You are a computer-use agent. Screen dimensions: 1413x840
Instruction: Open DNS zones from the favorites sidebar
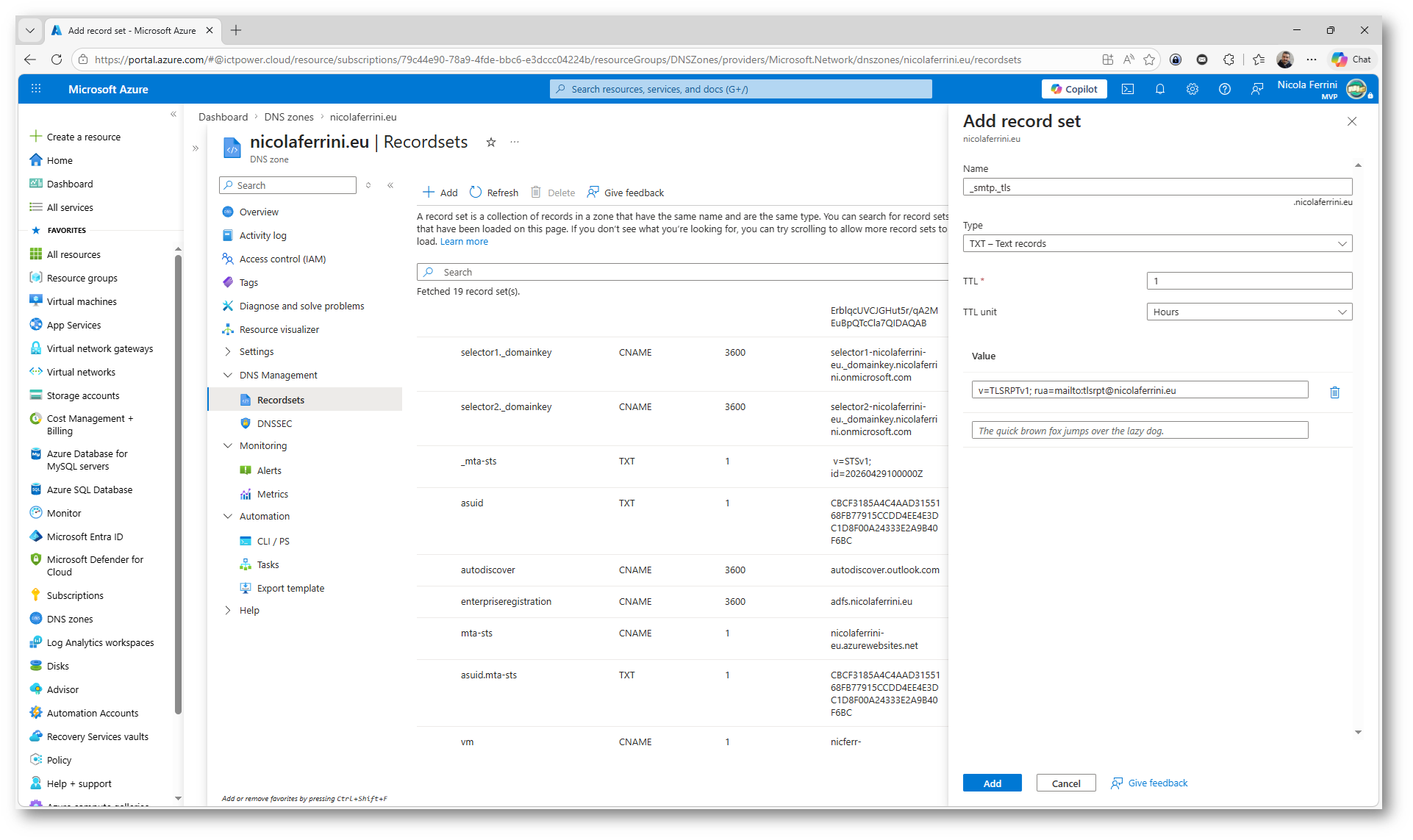point(70,620)
